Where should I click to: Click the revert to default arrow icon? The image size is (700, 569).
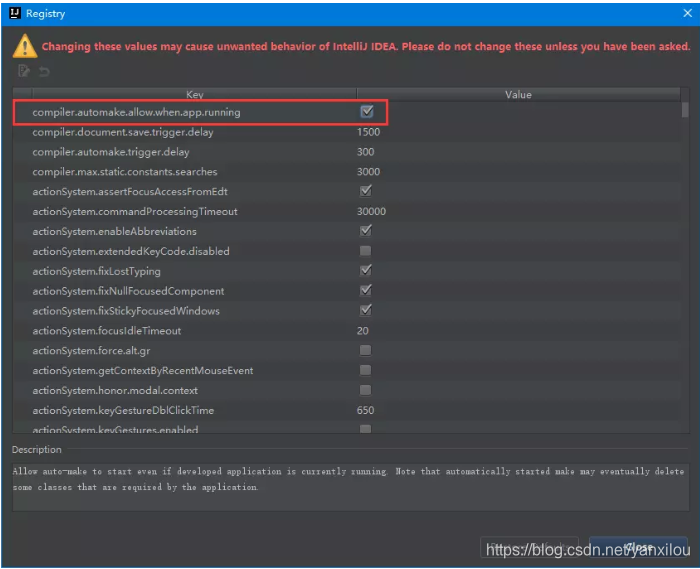point(44,71)
